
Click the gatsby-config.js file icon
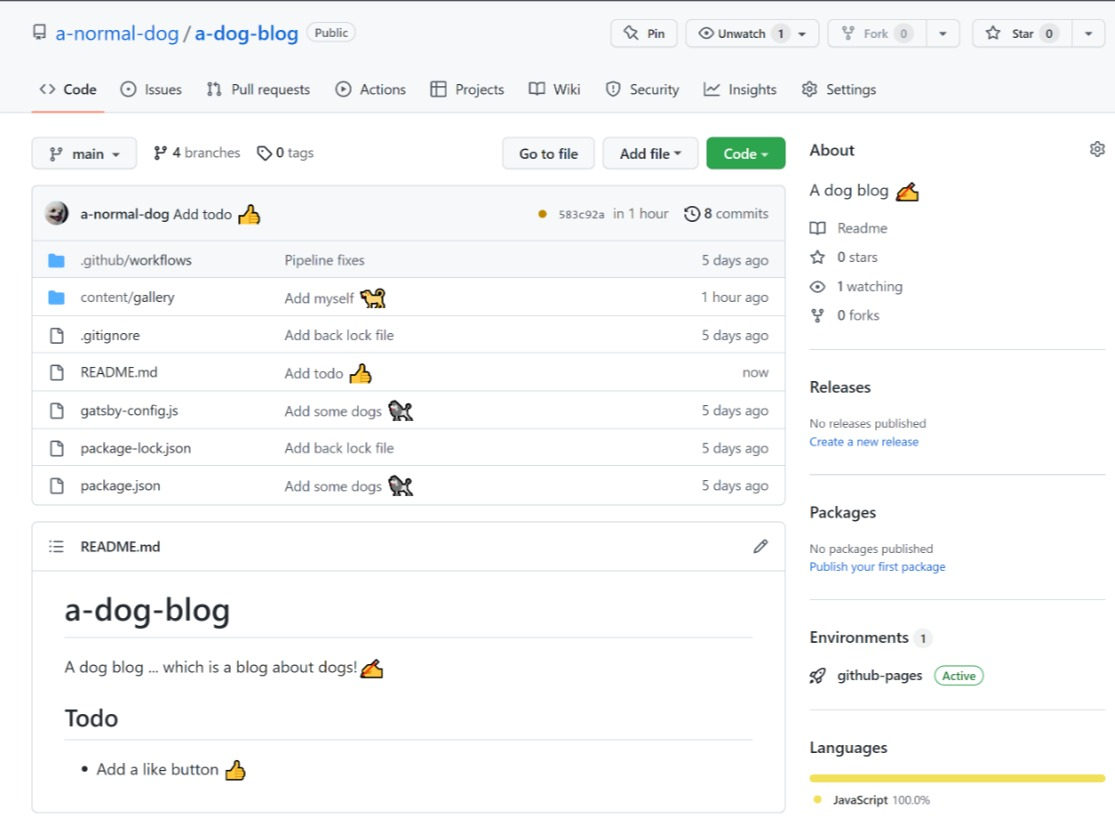tap(56, 410)
